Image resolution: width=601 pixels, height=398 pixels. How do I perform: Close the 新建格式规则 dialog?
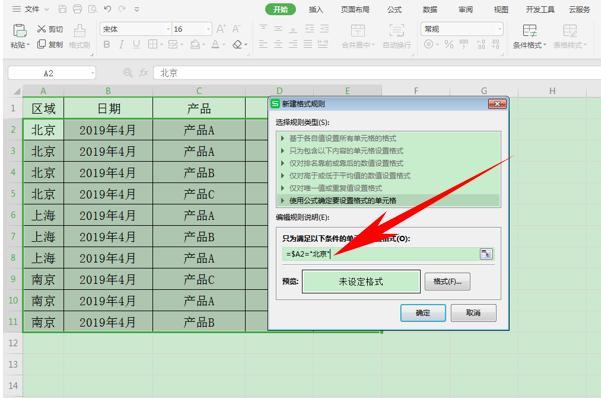click(x=497, y=104)
